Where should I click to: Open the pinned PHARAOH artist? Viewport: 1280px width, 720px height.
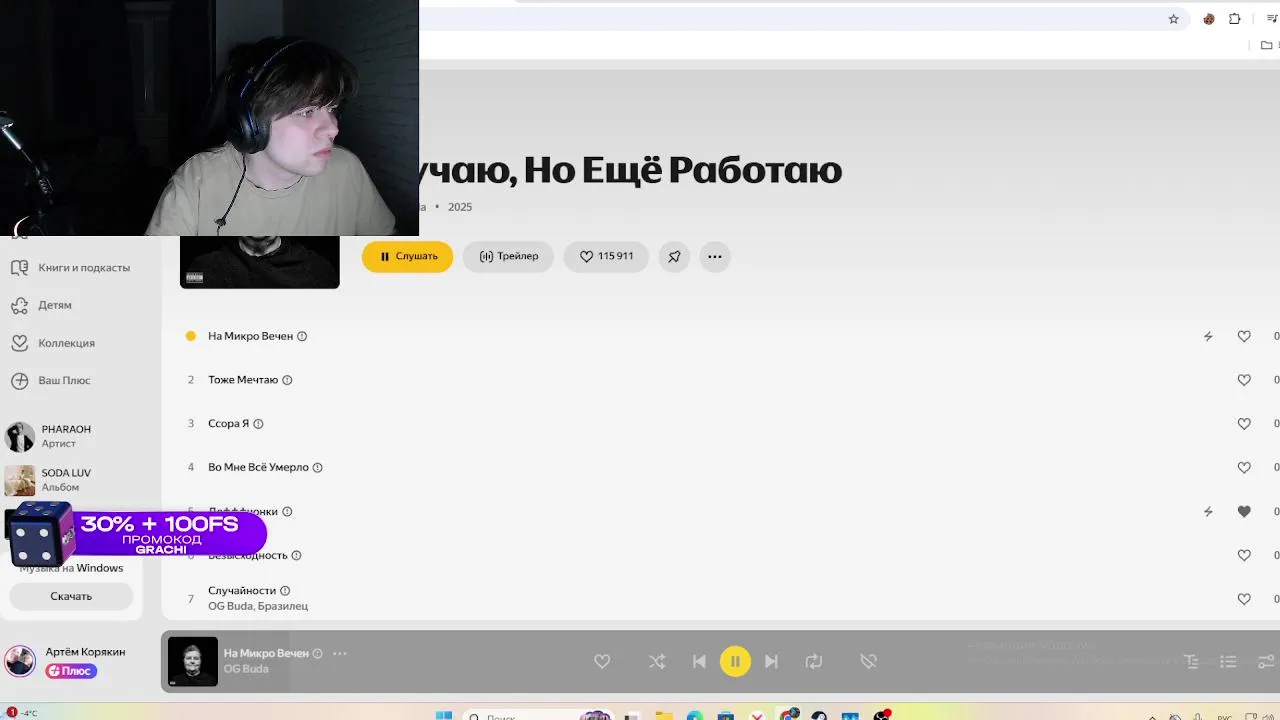coord(65,436)
